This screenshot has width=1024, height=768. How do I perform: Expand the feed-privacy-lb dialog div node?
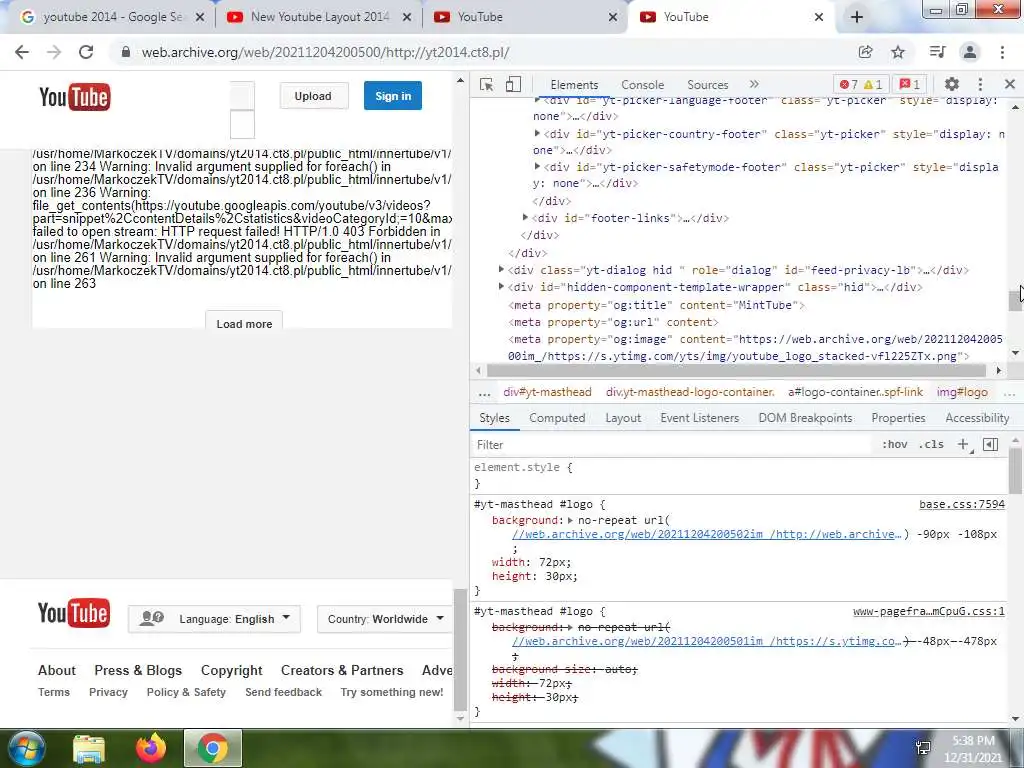(502, 269)
